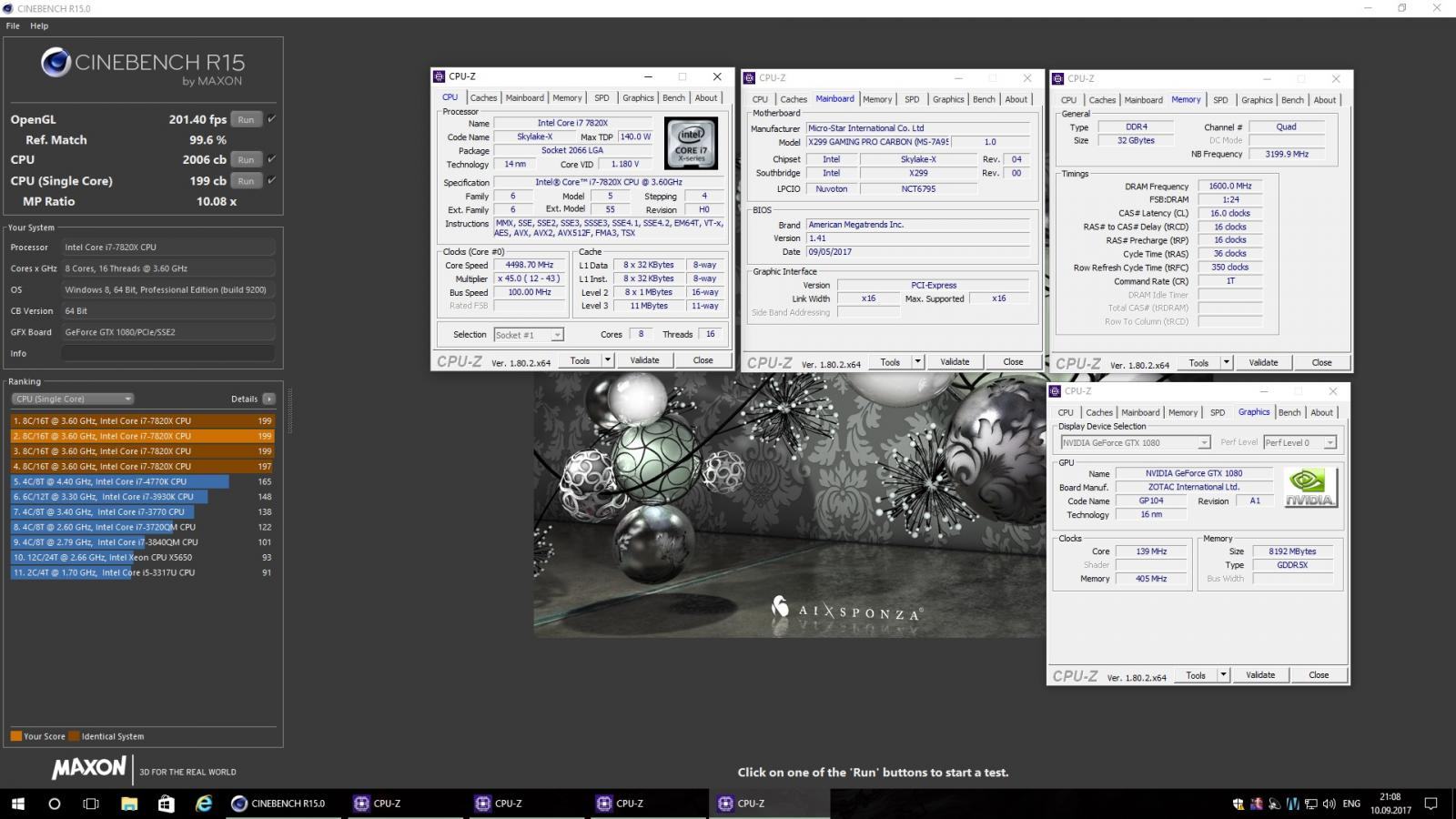Expand Tools dropdown arrow in Graphics window
The image size is (1456, 819).
1224,675
